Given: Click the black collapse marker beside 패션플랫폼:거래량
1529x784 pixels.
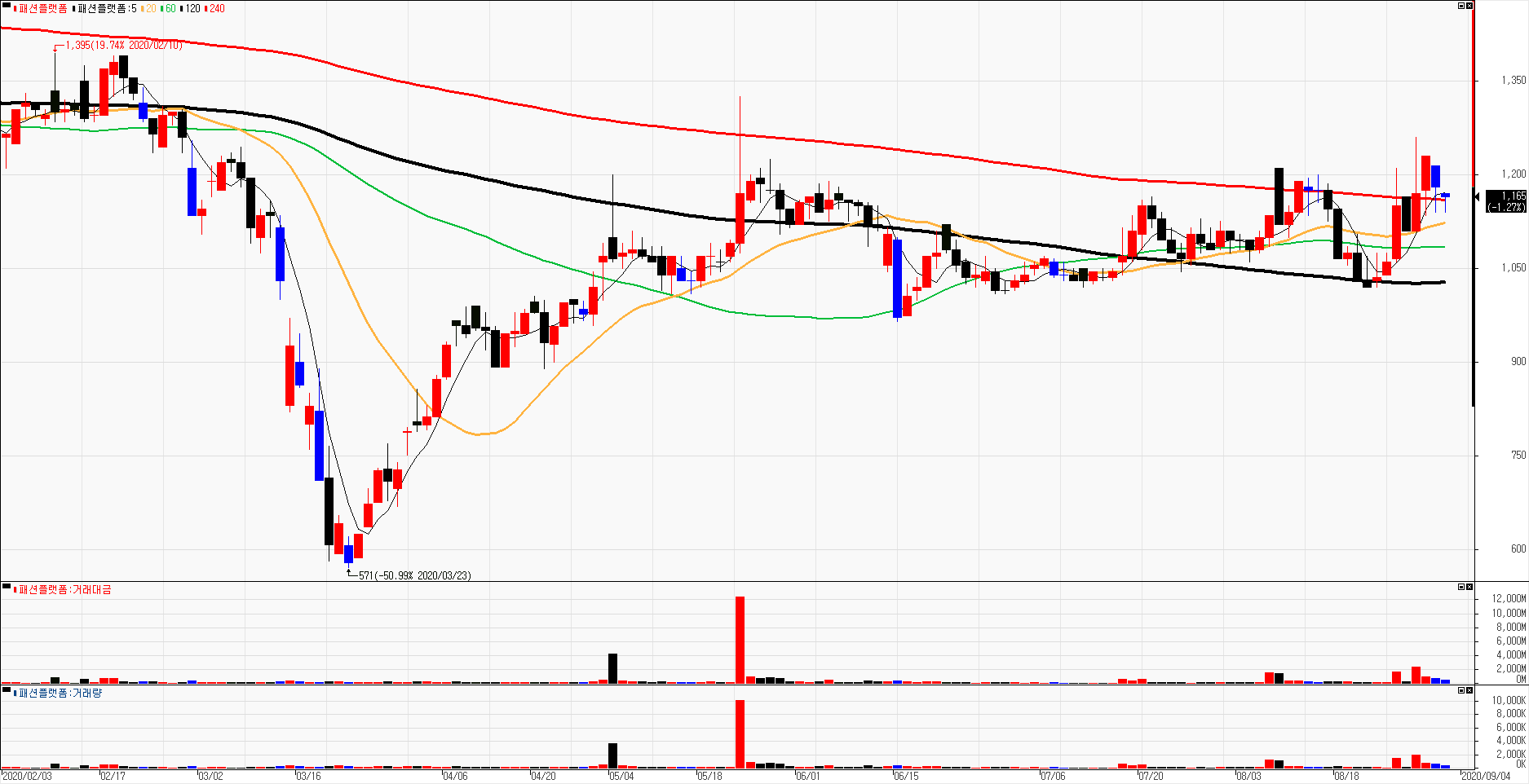Looking at the screenshot, I should tap(7, 690).
